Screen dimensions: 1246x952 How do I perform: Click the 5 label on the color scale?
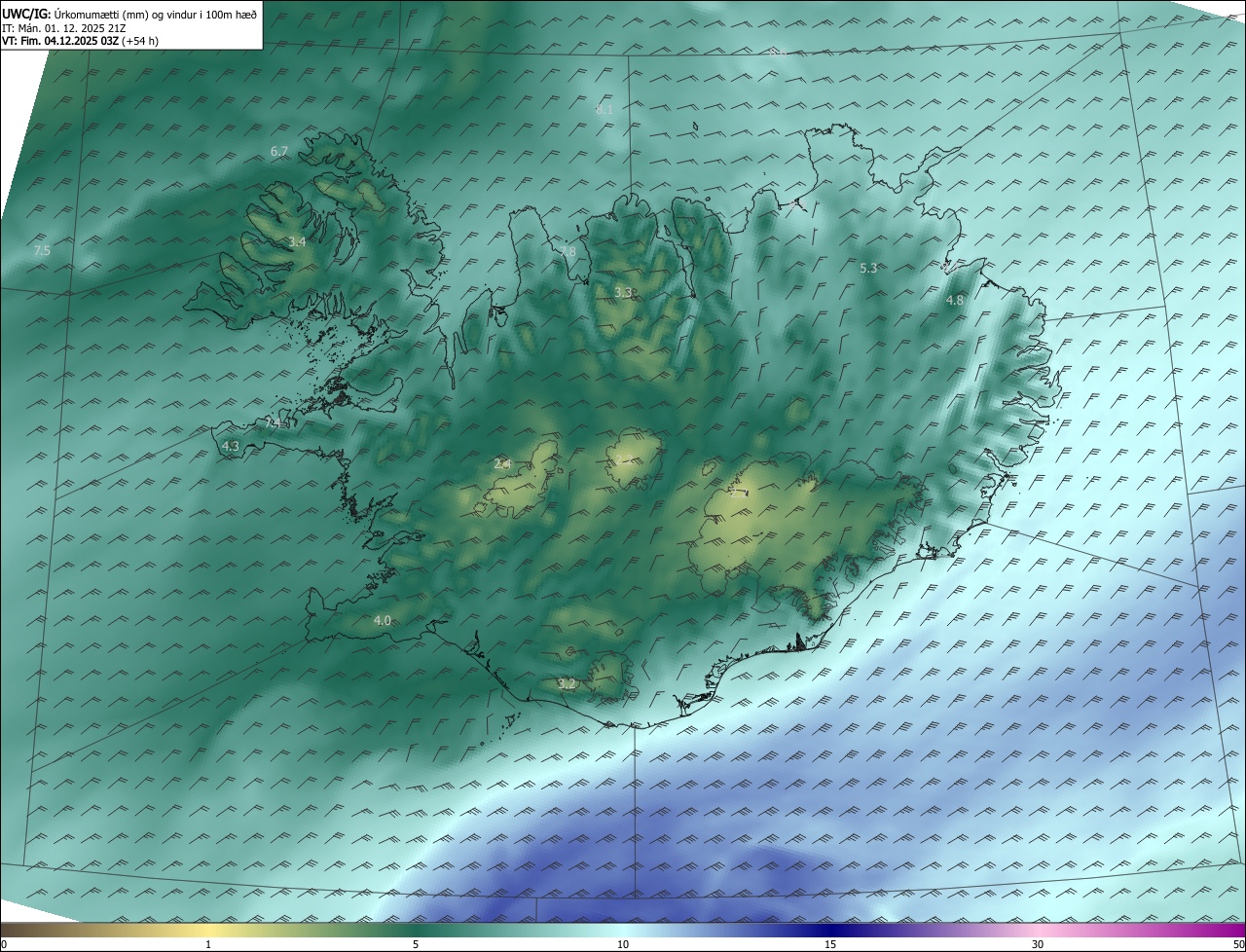[x=416, y=945]
